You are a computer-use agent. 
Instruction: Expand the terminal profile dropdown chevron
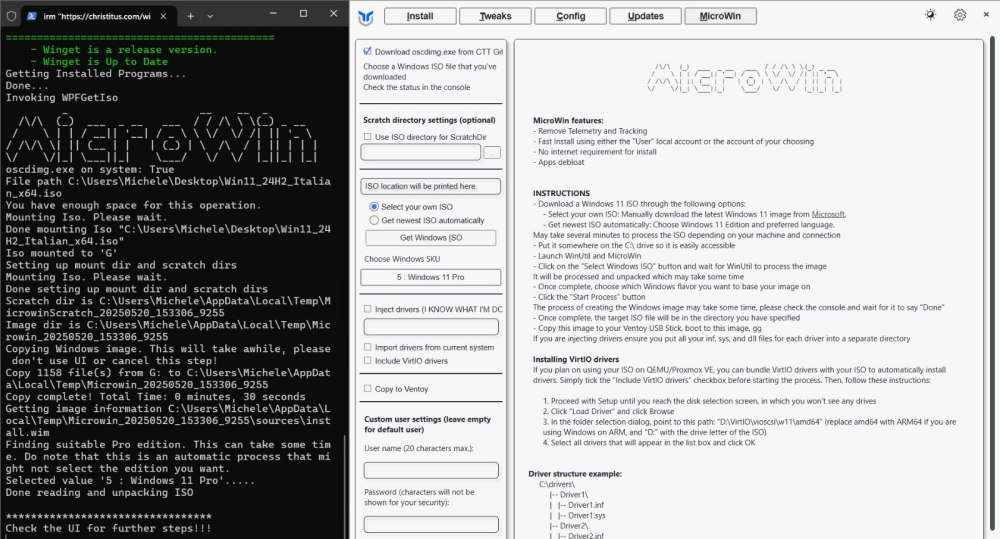tap(210, 16)
